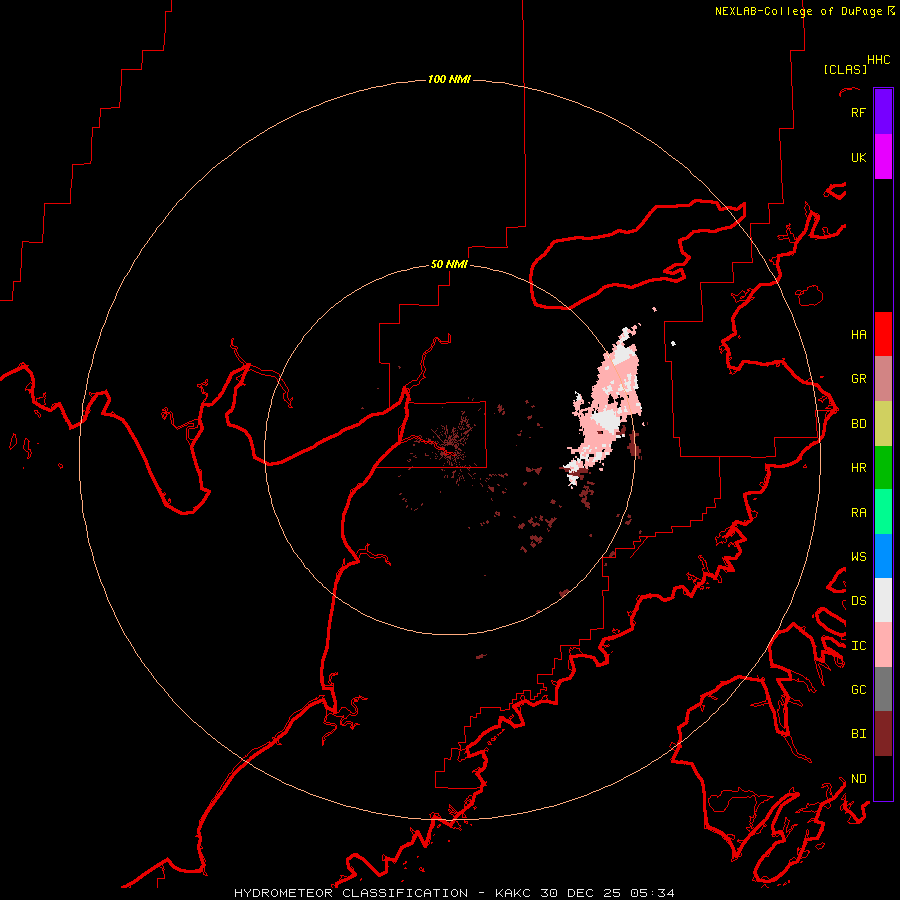Click the green HR legend swatch

point(883,468)
